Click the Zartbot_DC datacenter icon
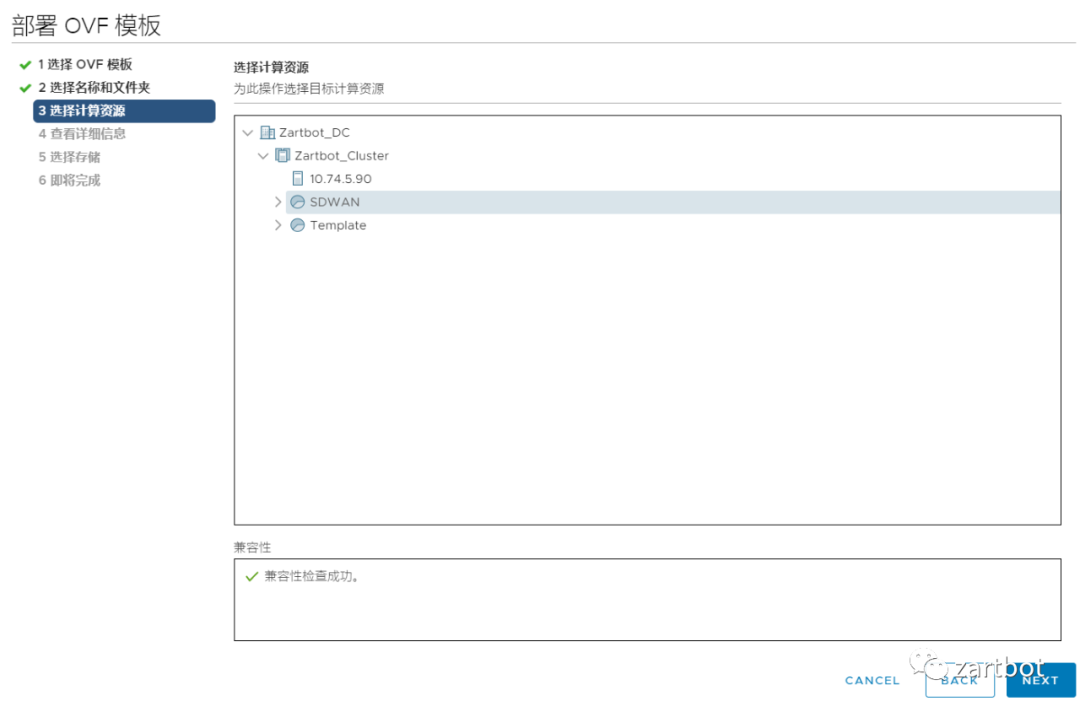 coord(267,132)
